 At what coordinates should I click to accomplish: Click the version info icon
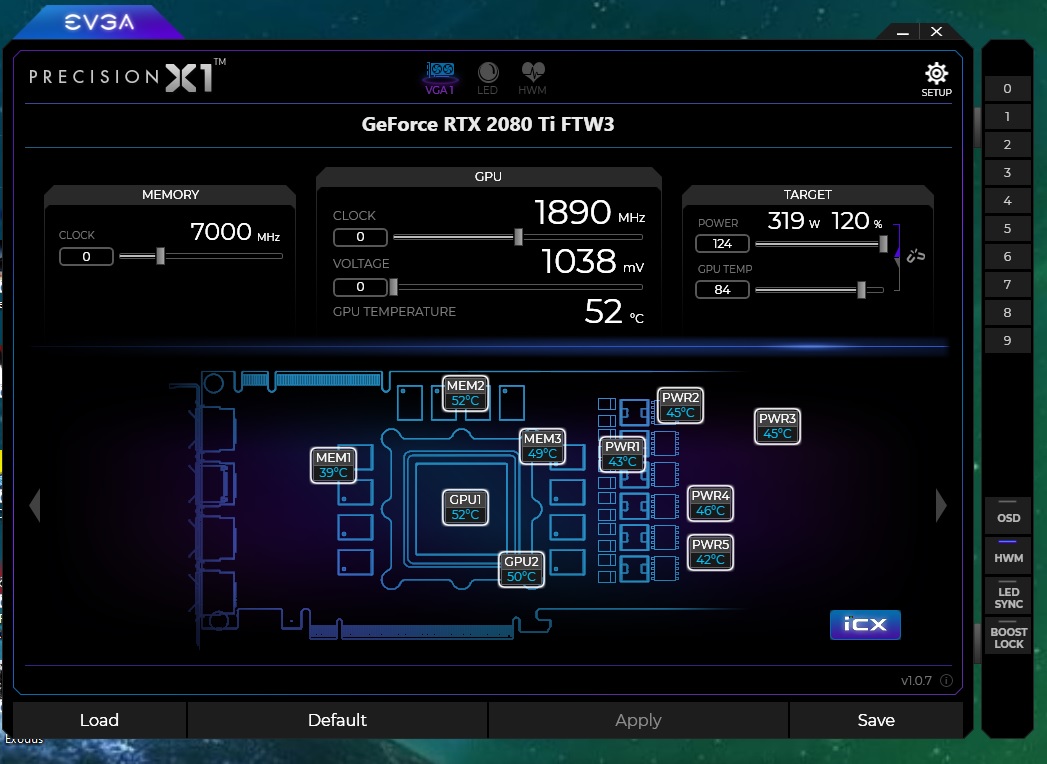[x=946, y=681]
